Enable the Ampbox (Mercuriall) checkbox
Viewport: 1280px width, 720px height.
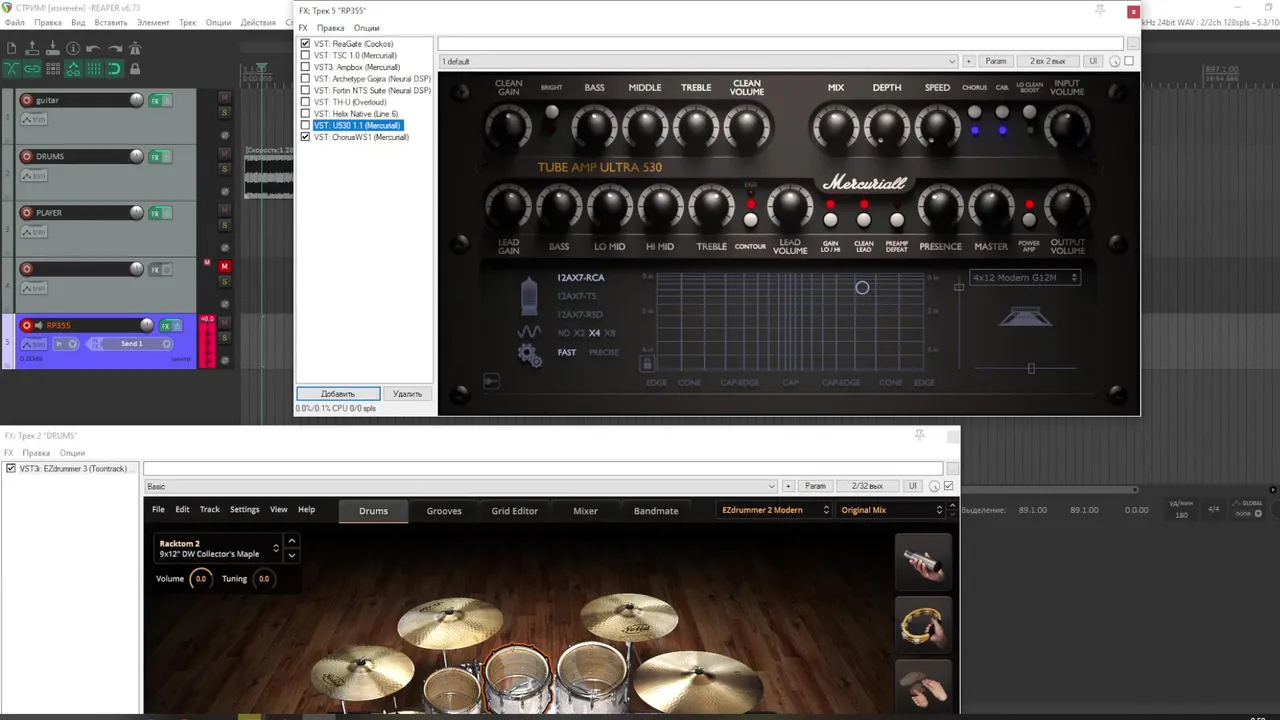click(306, 67)
